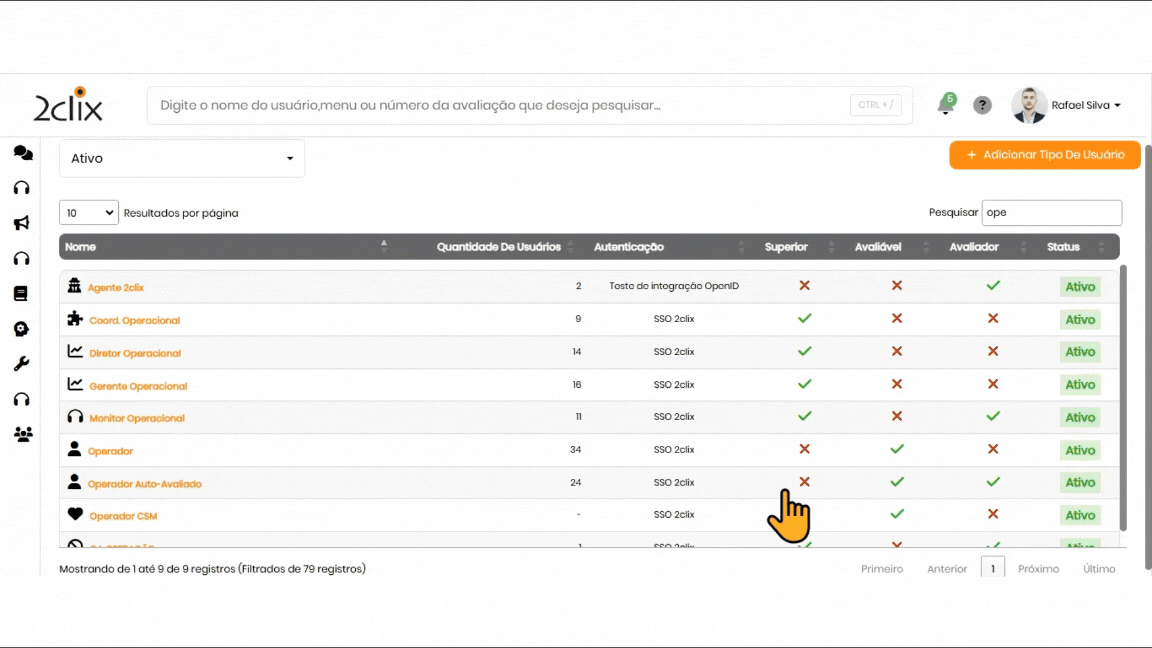This screenshot has width=1152, height=648.
Task: Focus the global search bar
Action: pos(500,105)
